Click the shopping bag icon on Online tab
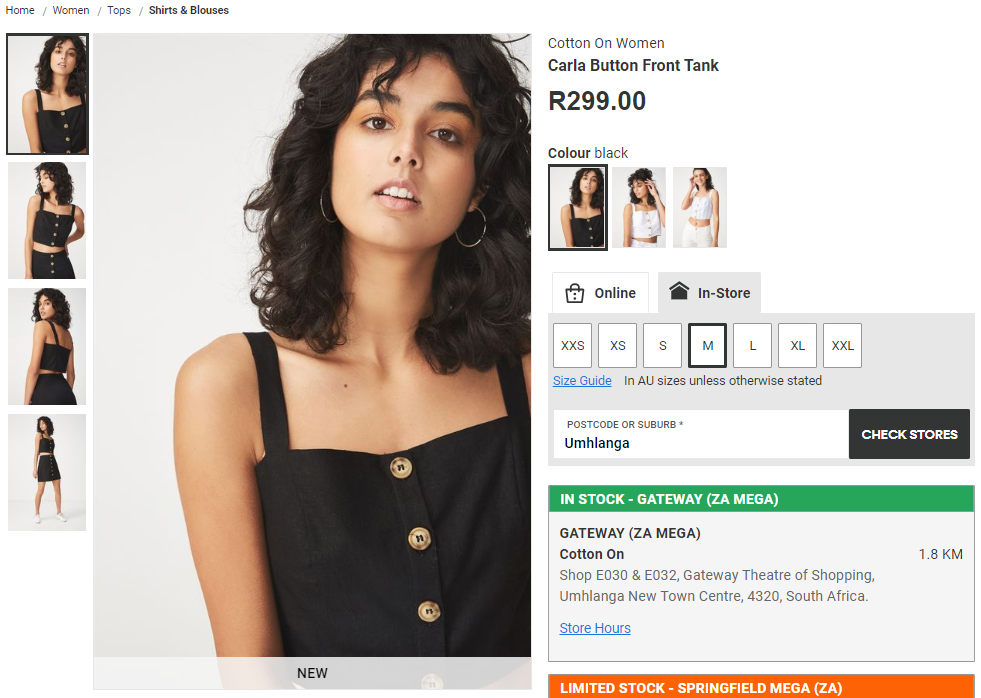The image size is (981, 698). coord(574,293)
